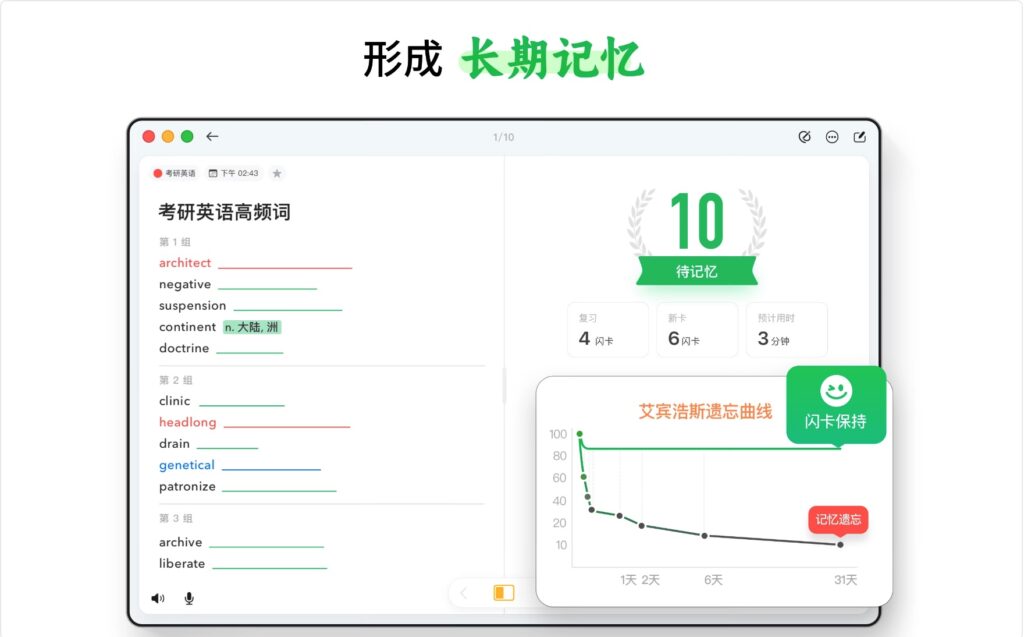
Task: Click the green 待记忆 ribbon badge
Action: click(x=697, y=270)
